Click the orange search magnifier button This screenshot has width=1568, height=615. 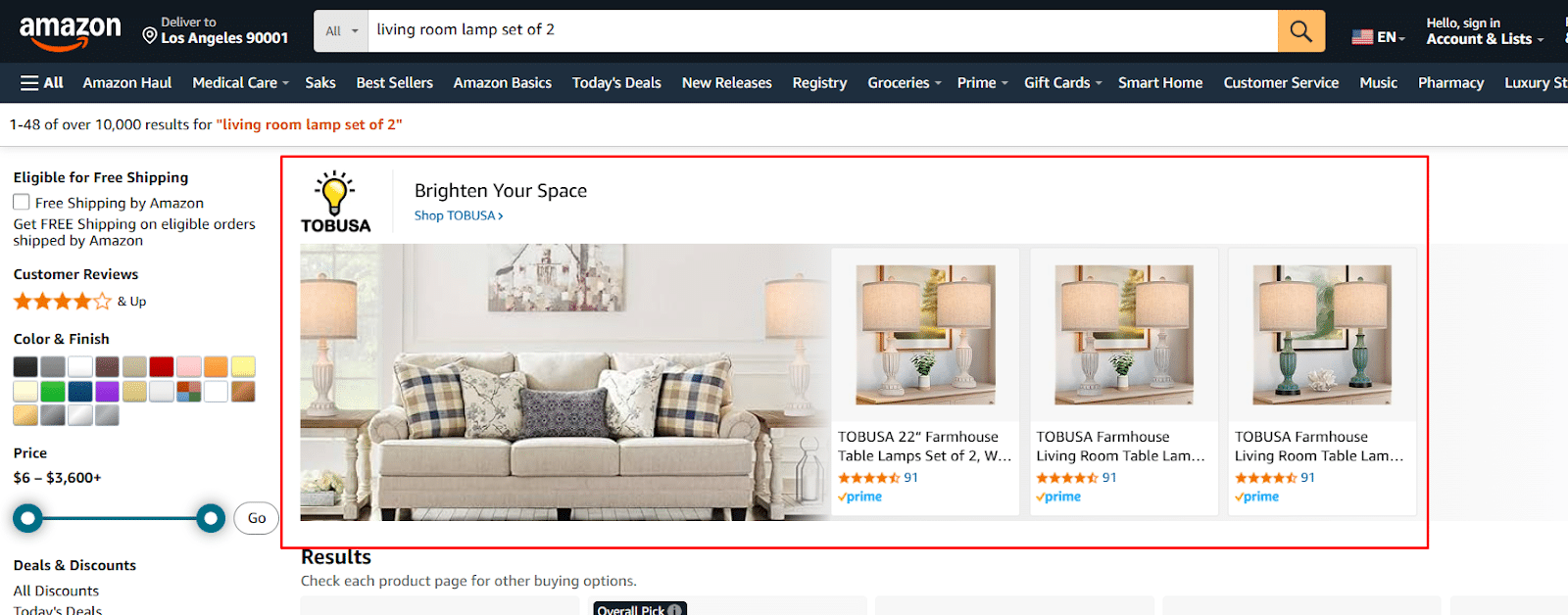point(1300,30)
